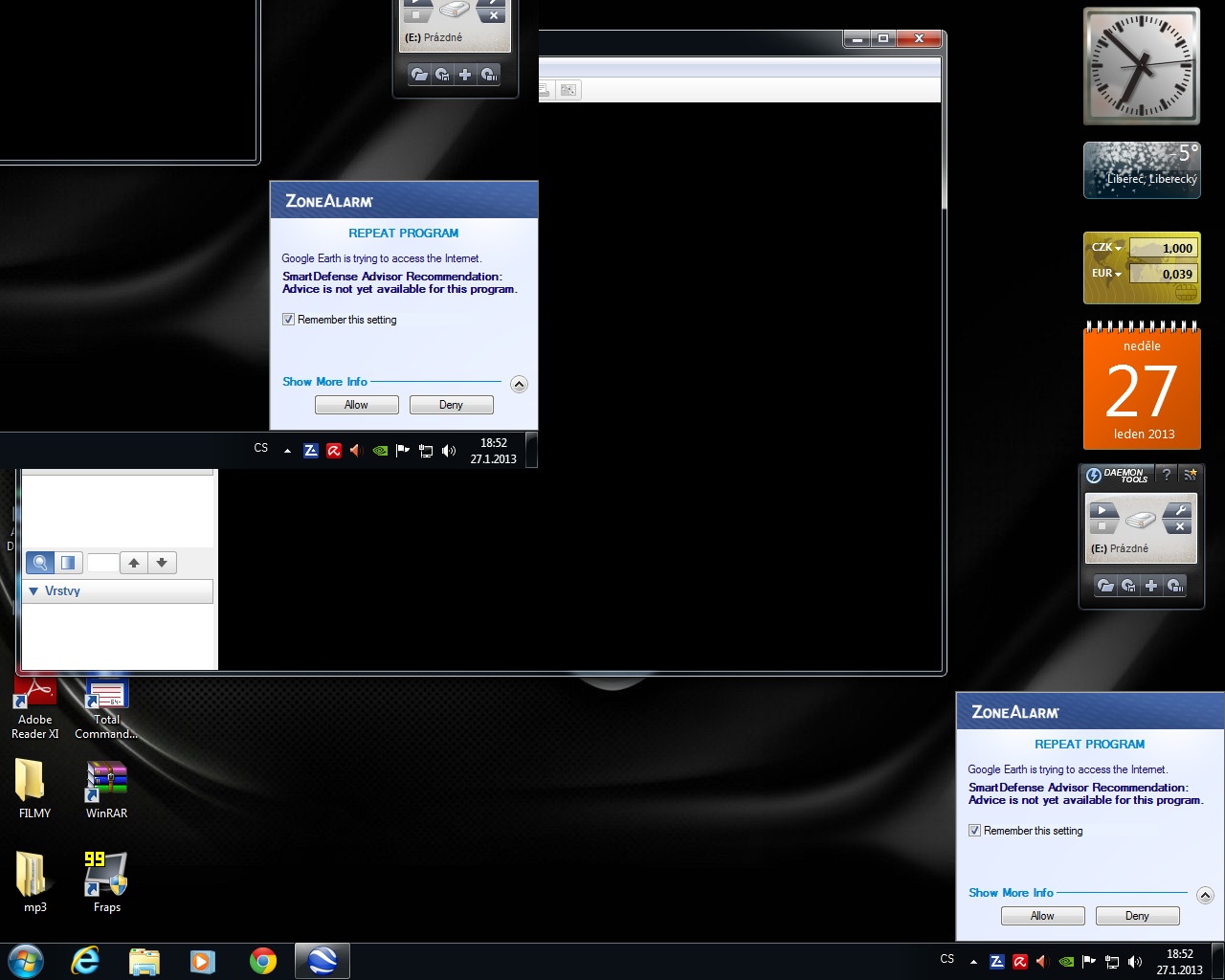
Task: Launch Windows Media Player from the taskbar
Action: coord(203,961)
